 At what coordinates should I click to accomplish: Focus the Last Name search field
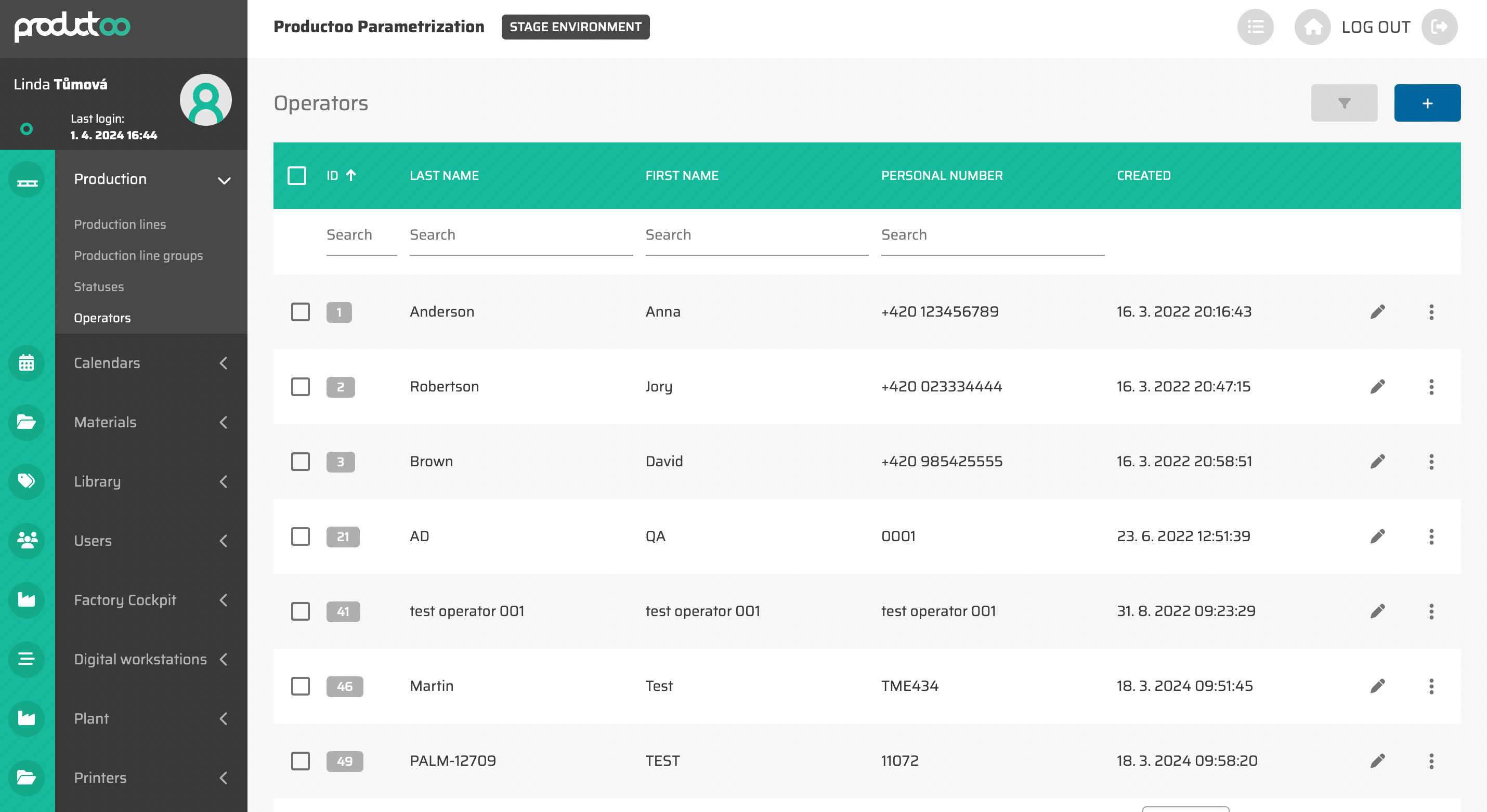[x=520, y=235]
